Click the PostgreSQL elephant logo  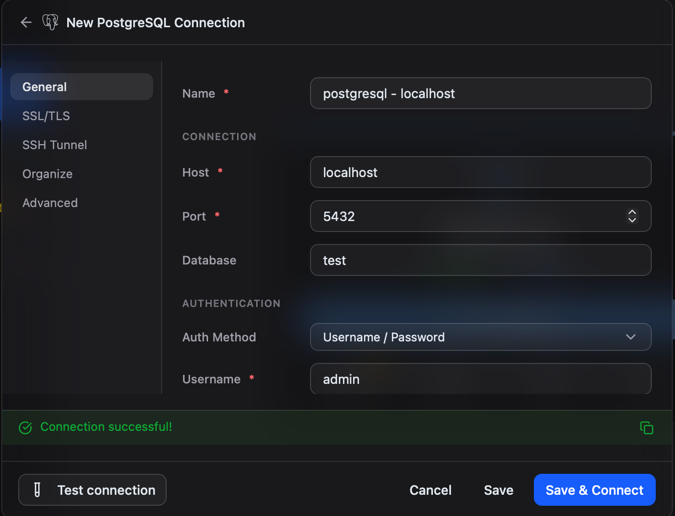pos(50,22)
